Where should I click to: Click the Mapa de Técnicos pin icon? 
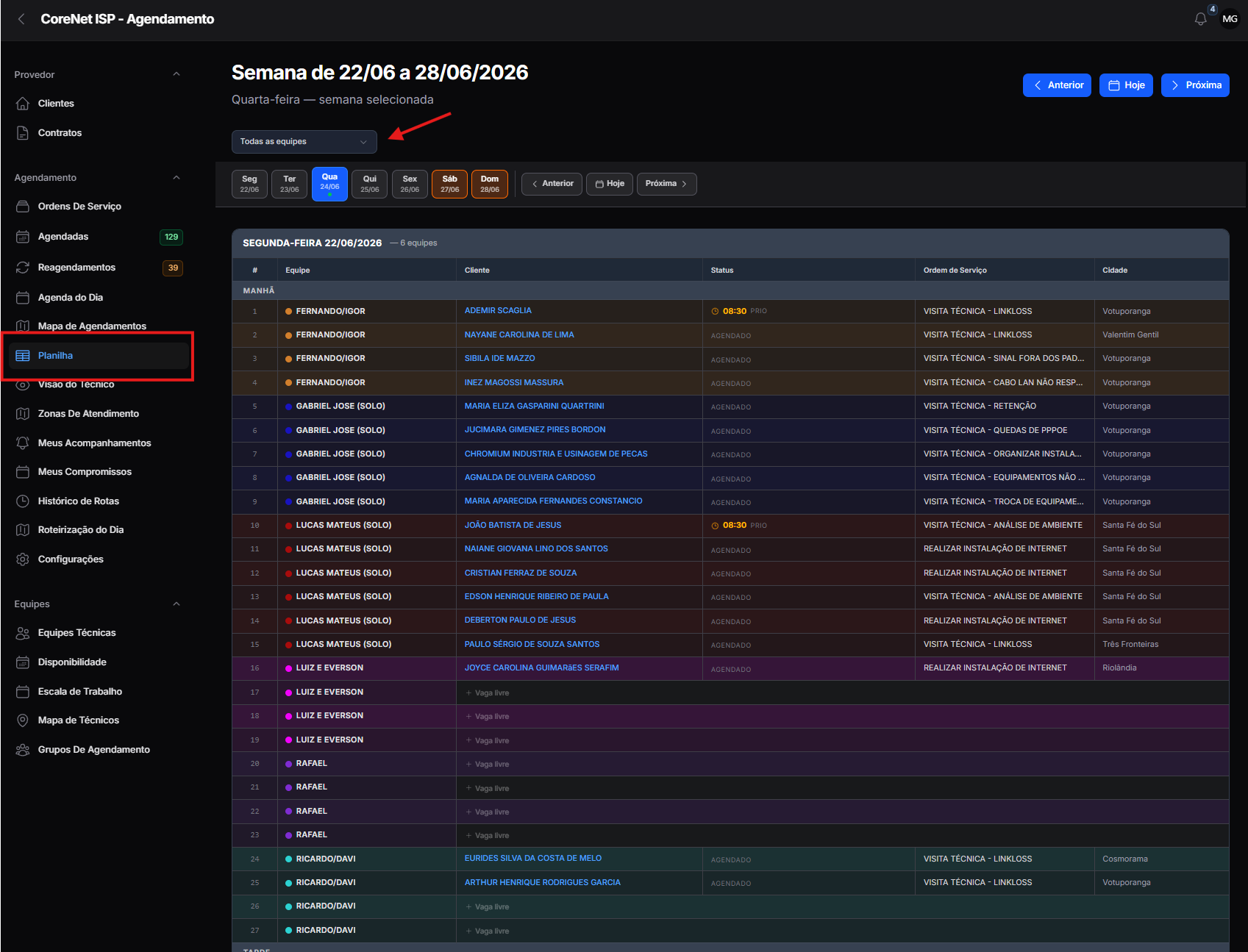pyautogui.click(x=23, y=720)
